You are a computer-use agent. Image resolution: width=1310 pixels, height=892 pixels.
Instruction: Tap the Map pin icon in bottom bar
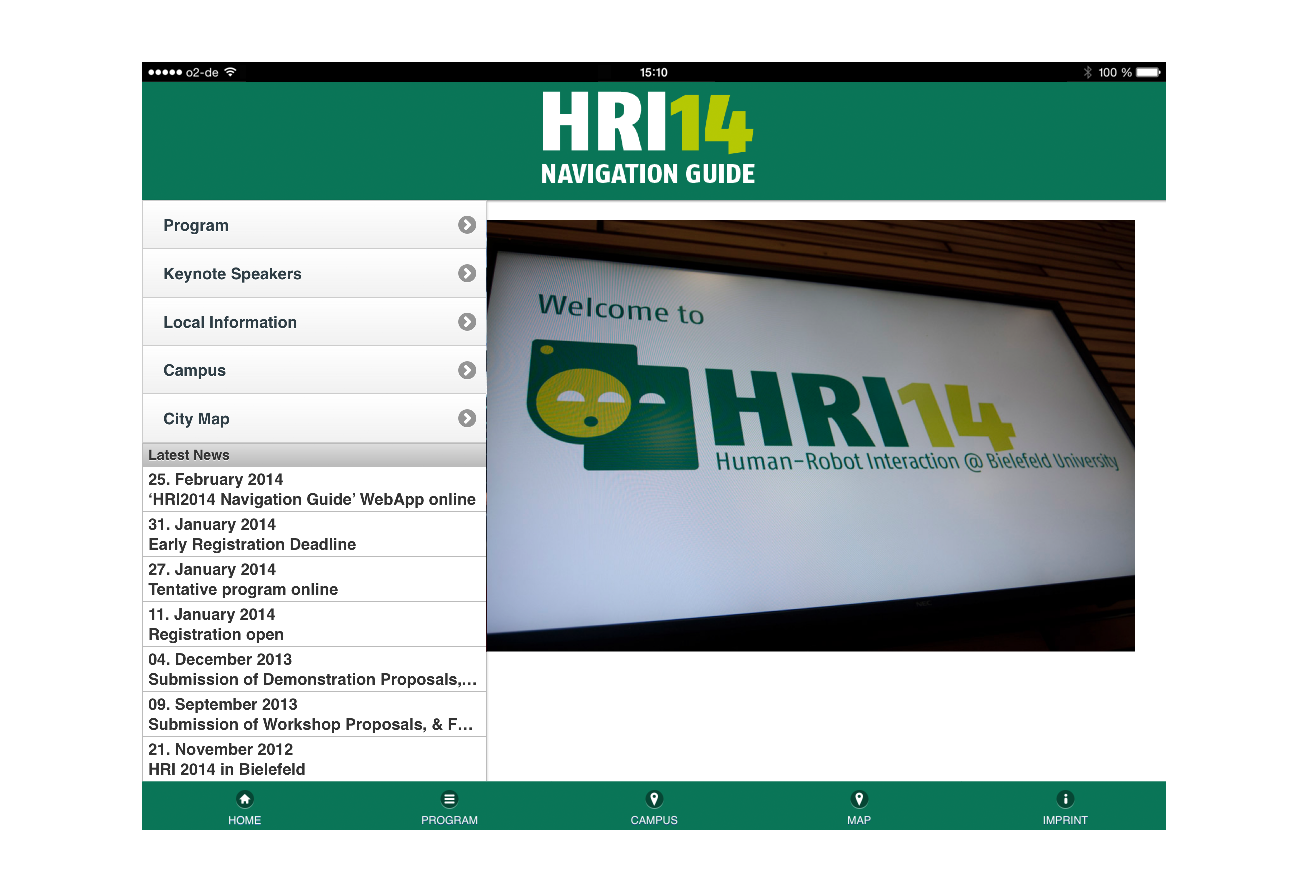[858, 799]
